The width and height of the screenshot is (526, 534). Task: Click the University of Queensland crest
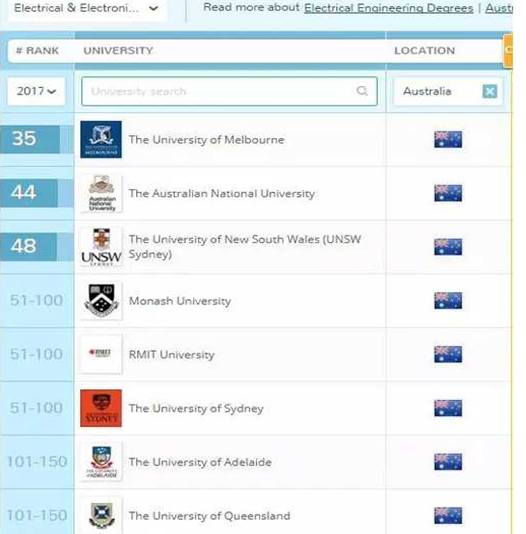point(101,515)
